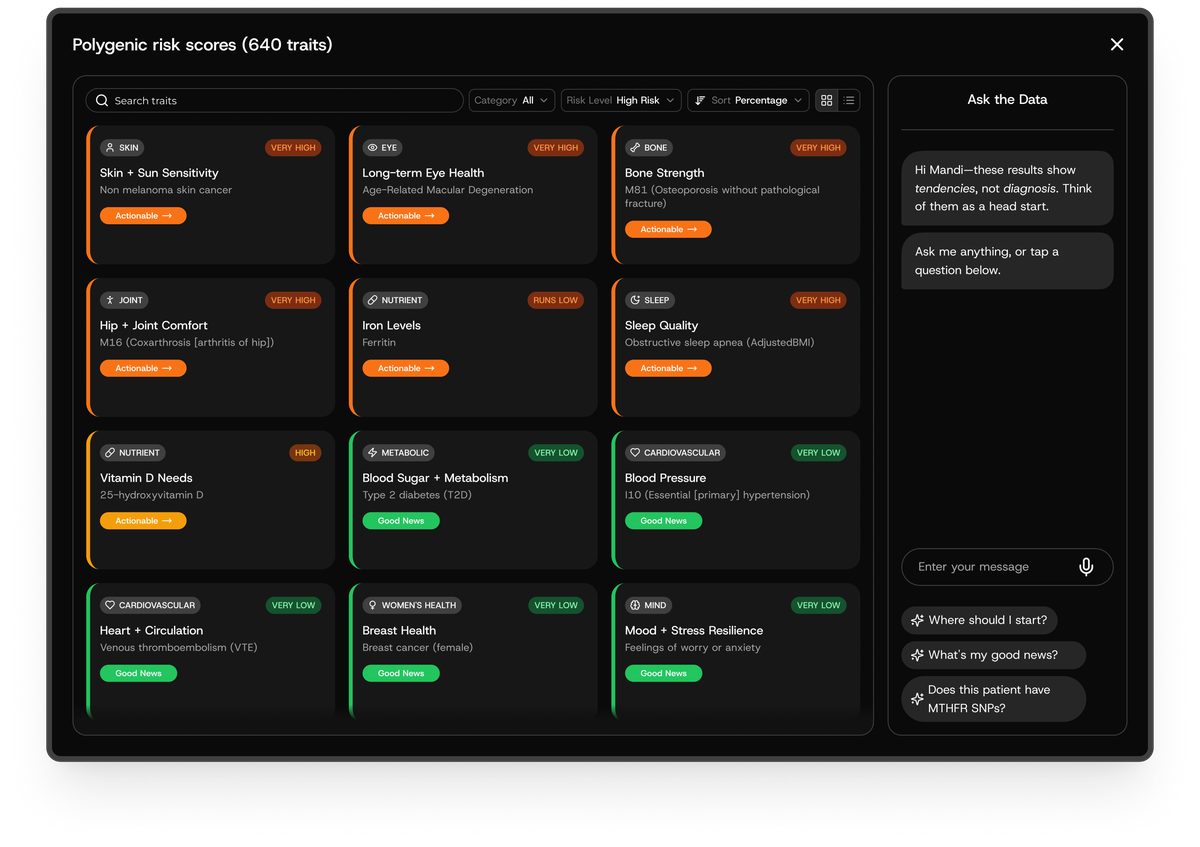
Task: Select the Bone Strength card title
Action: pyautogui.click(x=665, y=173)
